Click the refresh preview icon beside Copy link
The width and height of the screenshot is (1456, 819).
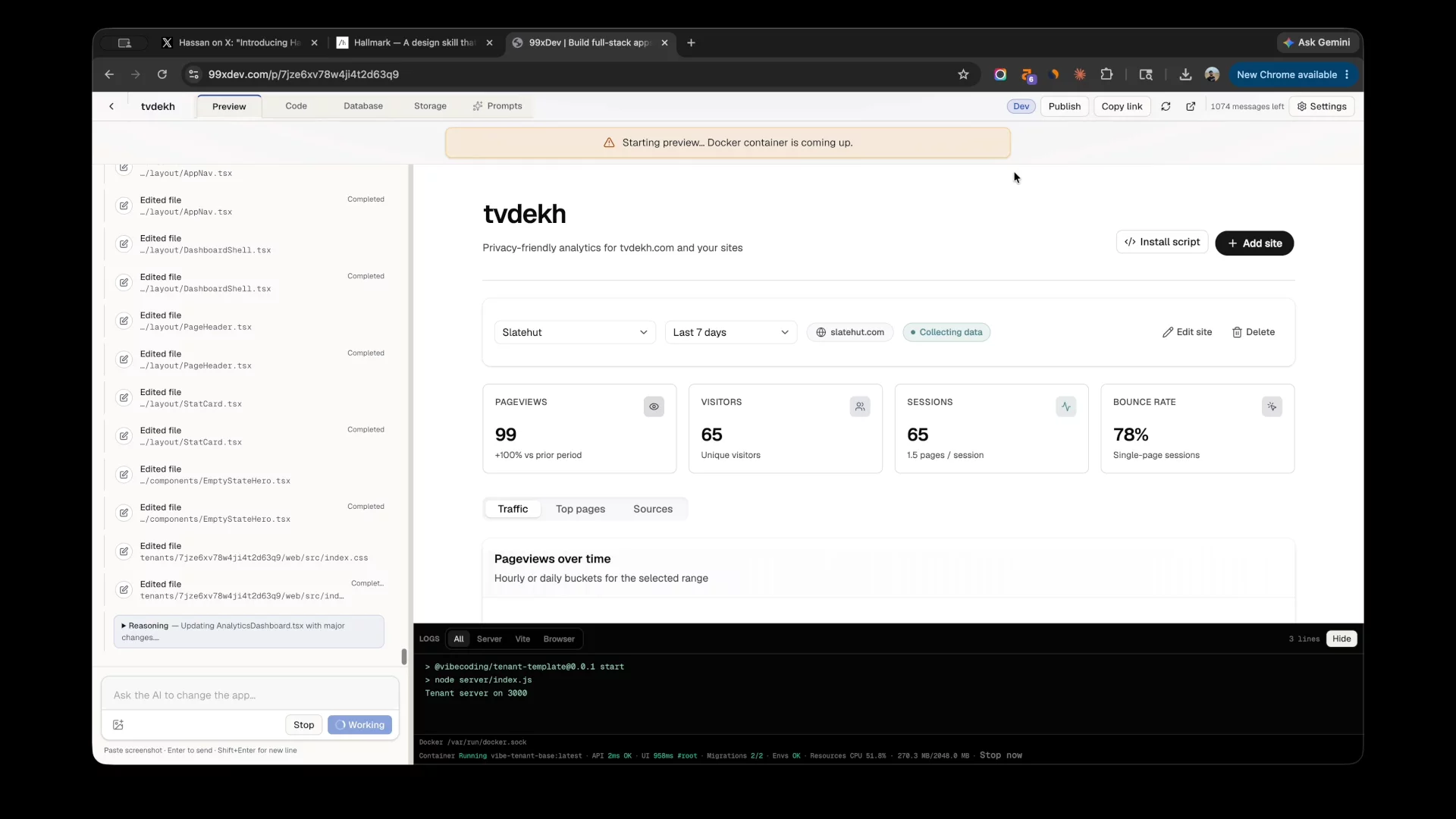point(1166,107)
